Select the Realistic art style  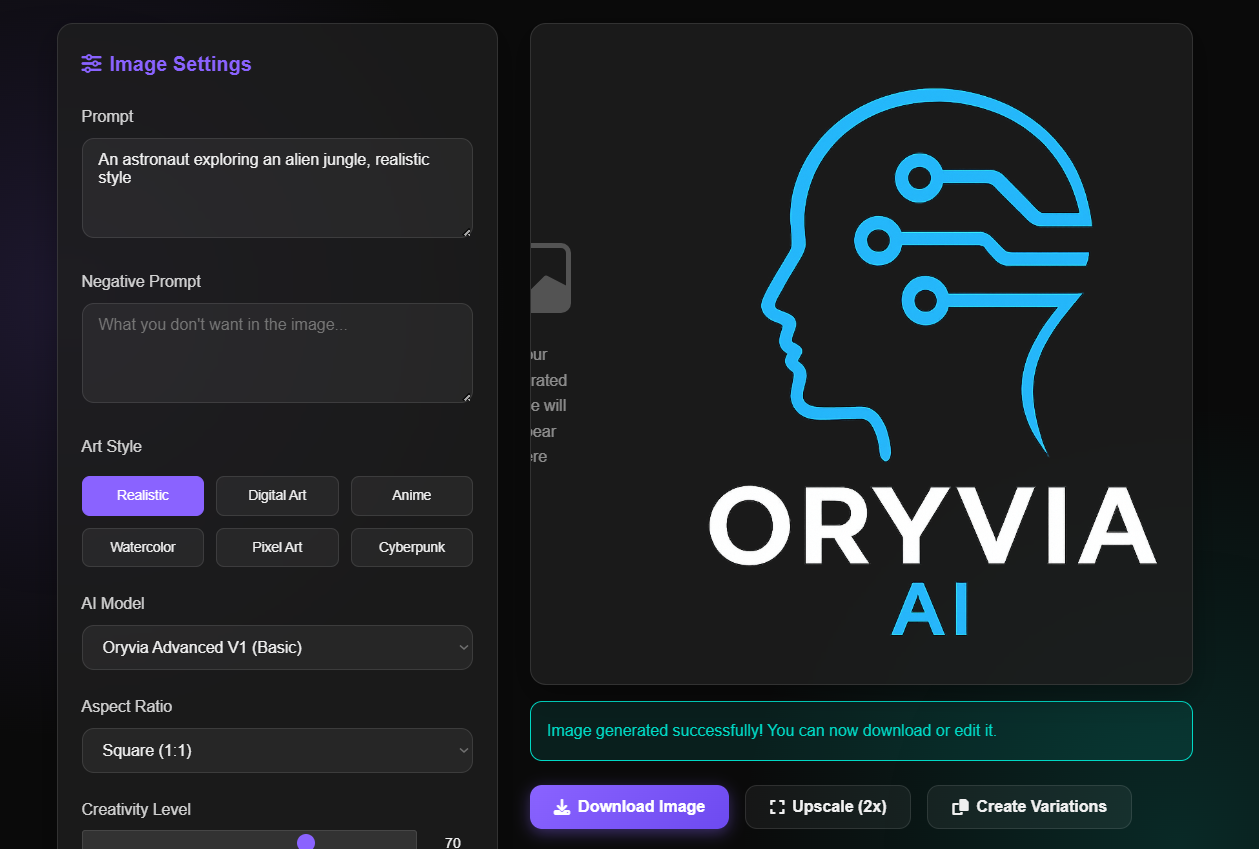[143, 496]
